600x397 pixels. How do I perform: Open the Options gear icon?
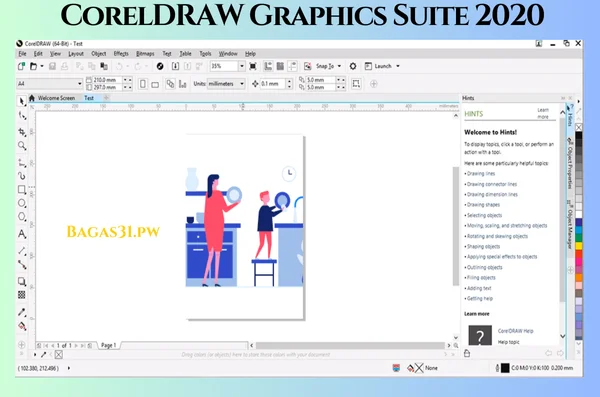(353, 66)
